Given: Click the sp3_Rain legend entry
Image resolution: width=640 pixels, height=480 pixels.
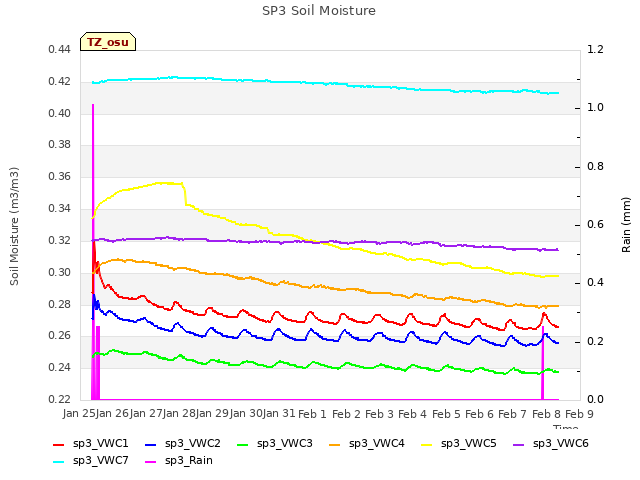Looking at the screenshot, I should 179,460.
